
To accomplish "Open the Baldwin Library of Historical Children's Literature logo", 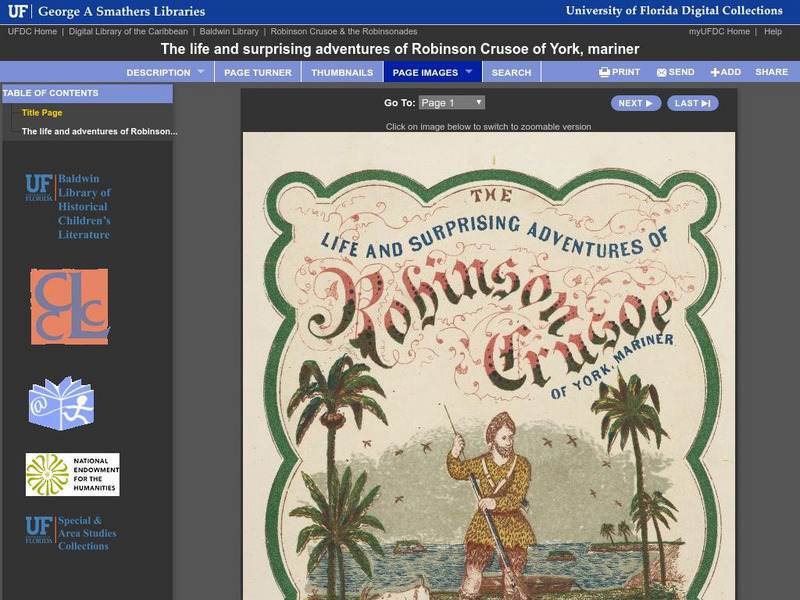I will point(68,206).
